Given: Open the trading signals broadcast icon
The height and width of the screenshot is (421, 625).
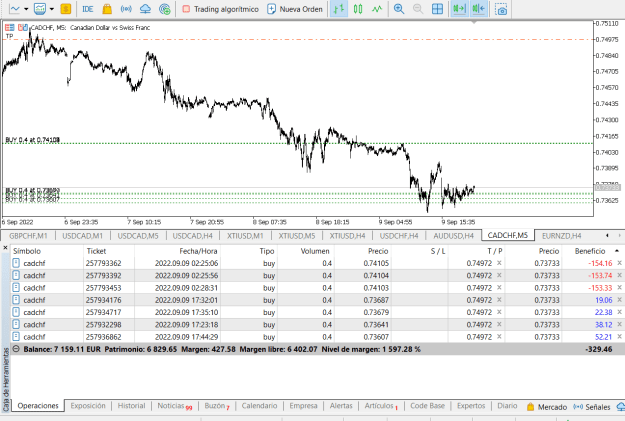Looking at the screenshot, I should [126, 9].
